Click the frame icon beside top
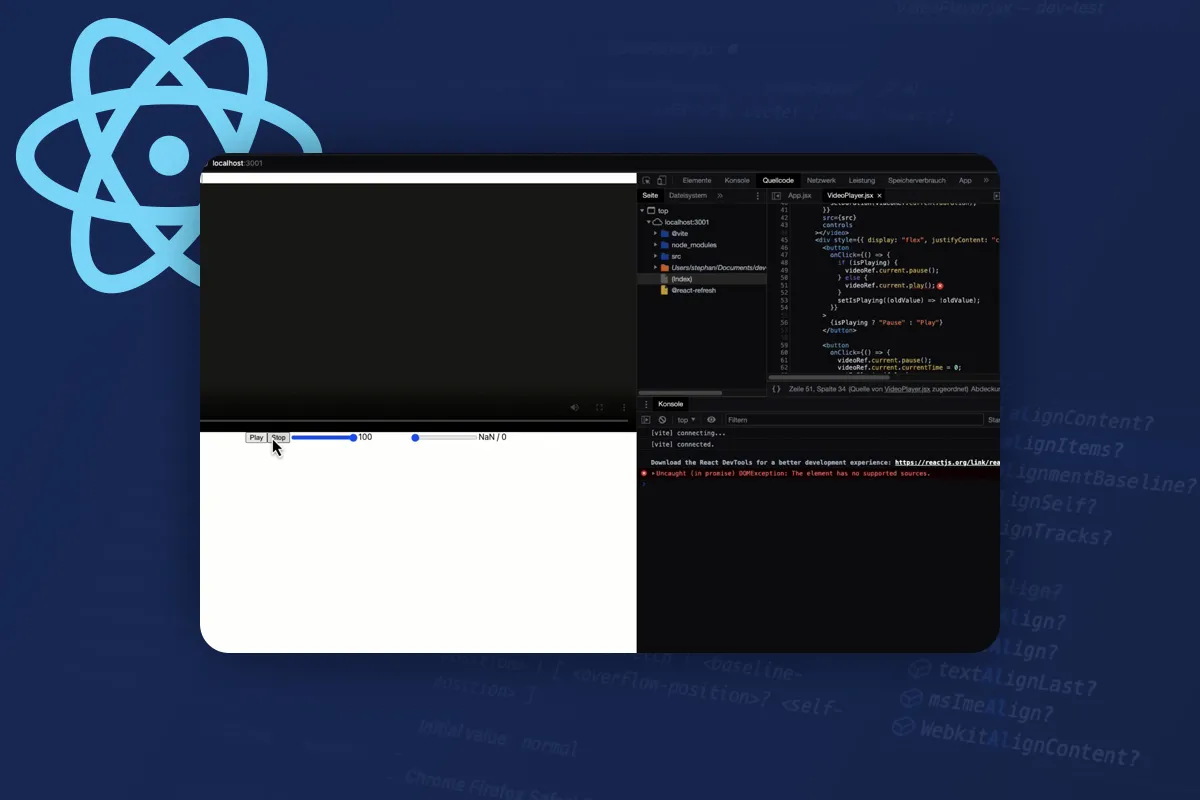The image size is (1200, 800). tap(651, 210)
